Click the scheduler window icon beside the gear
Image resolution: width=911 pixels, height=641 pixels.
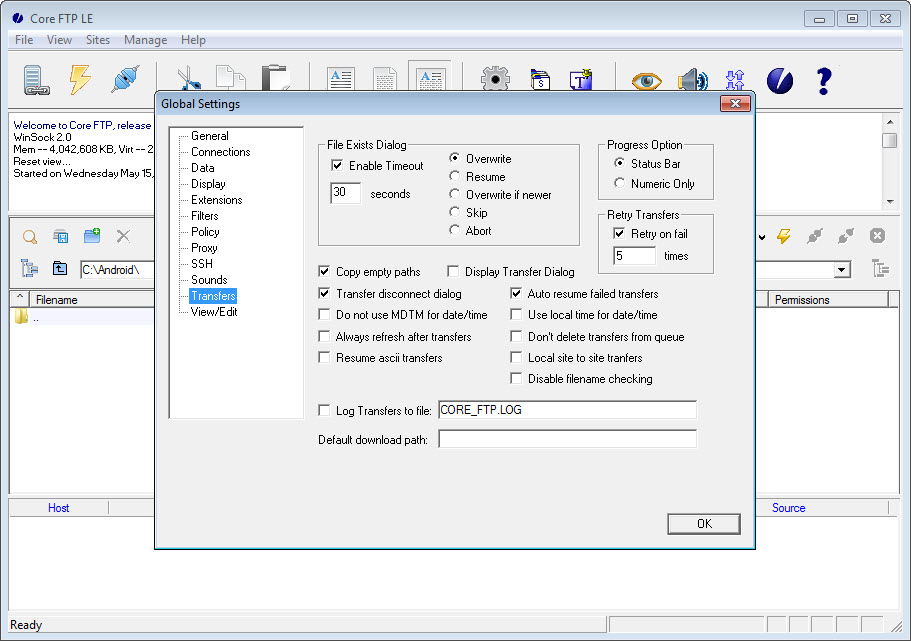click(x=540, y=80)
